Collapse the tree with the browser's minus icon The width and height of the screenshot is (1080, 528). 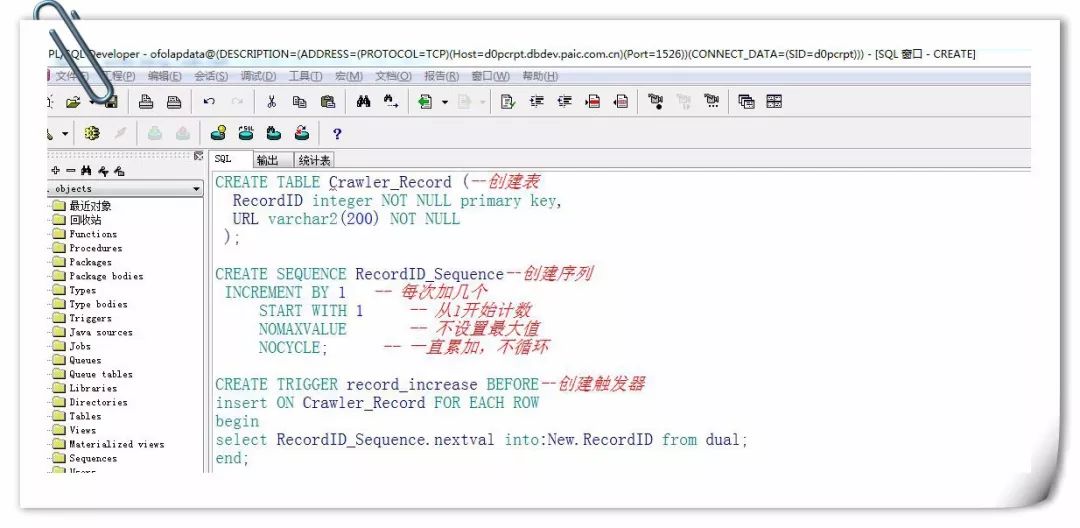[70, 171]
